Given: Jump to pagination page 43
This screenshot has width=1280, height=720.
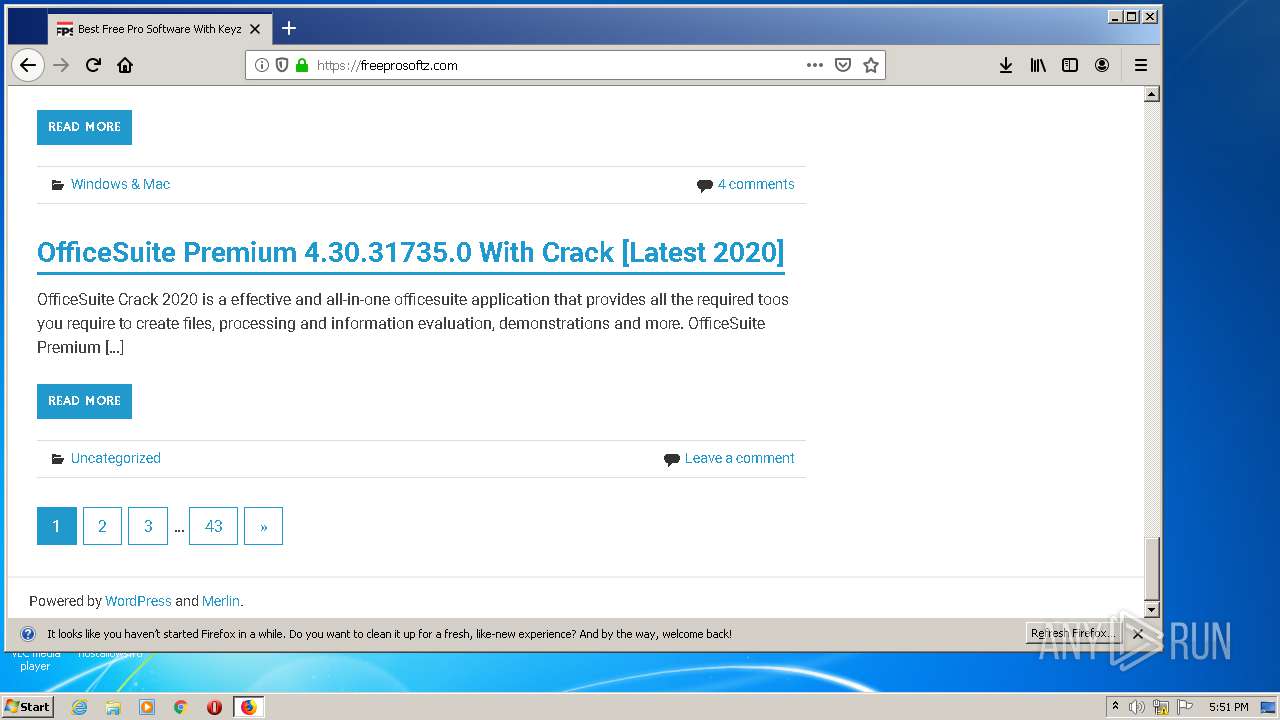Looking at the screenshot, I should coord(213,526).
